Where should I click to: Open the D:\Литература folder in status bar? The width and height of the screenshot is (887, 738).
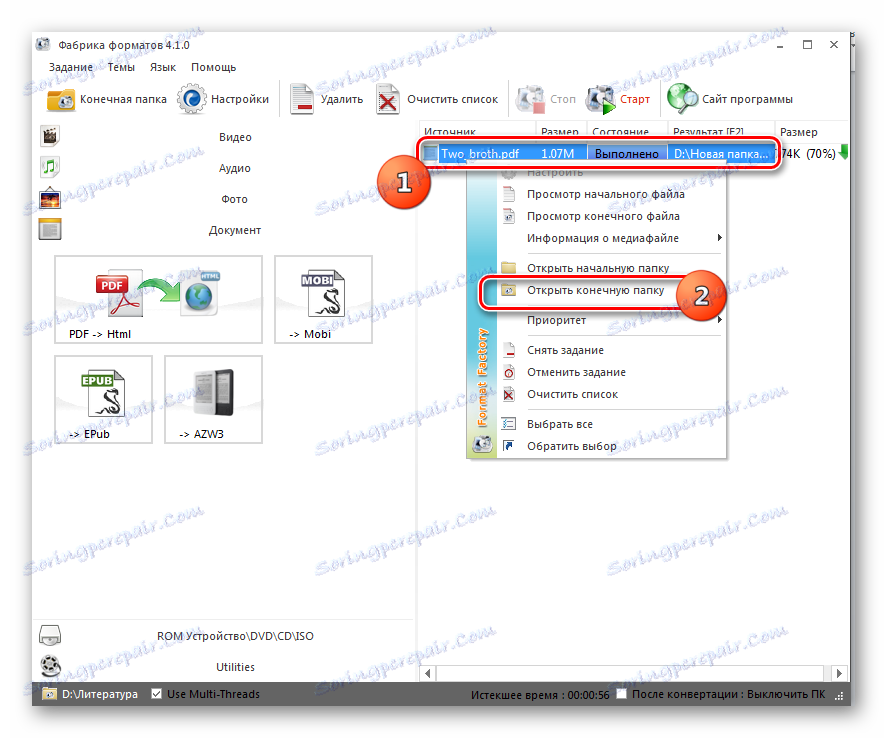point(91,694)
